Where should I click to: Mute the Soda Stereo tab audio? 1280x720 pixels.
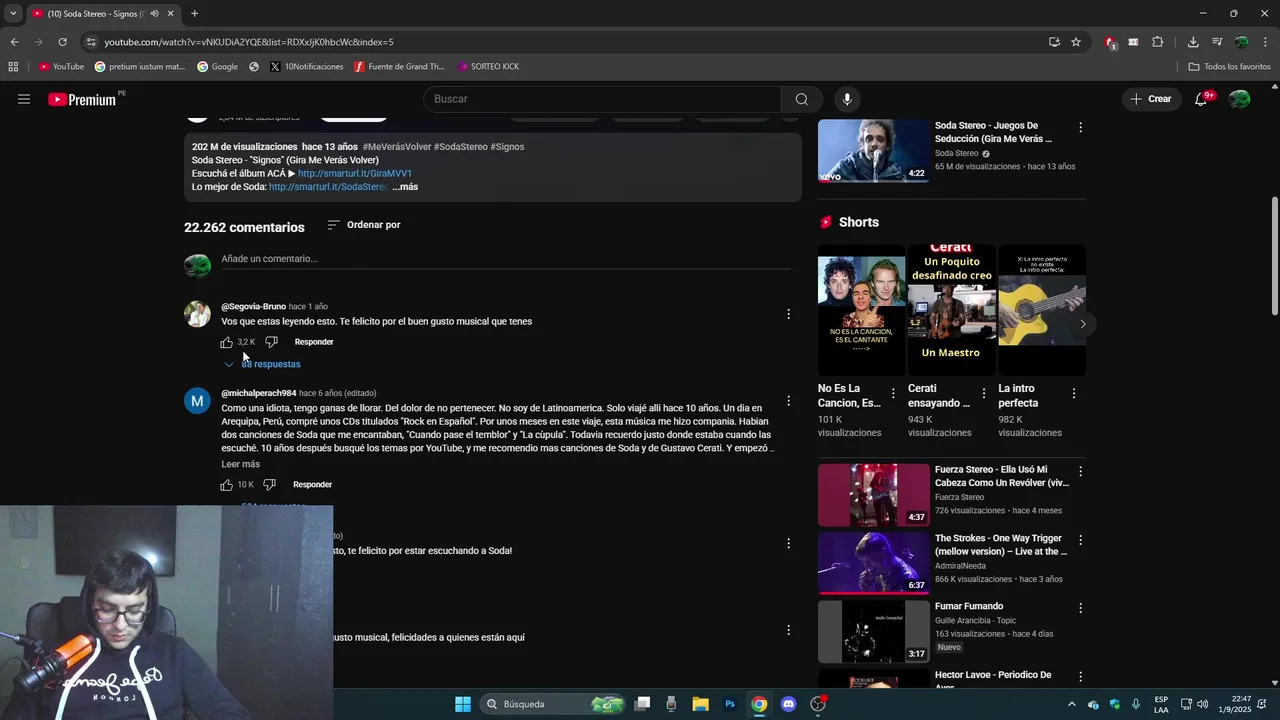click(154, 14)
